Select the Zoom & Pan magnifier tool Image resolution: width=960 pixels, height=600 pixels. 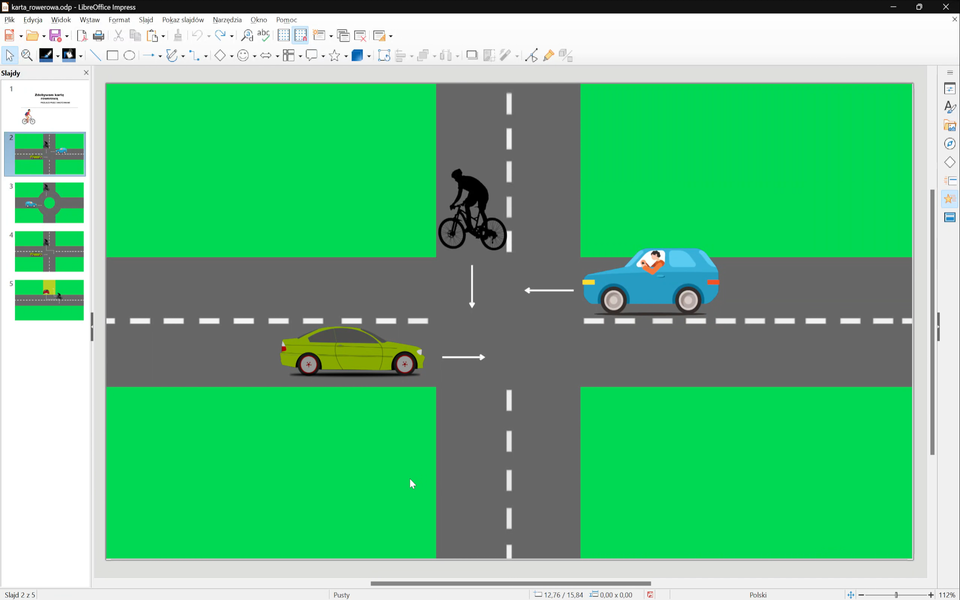pyautogui.click(x=27, y=56)
